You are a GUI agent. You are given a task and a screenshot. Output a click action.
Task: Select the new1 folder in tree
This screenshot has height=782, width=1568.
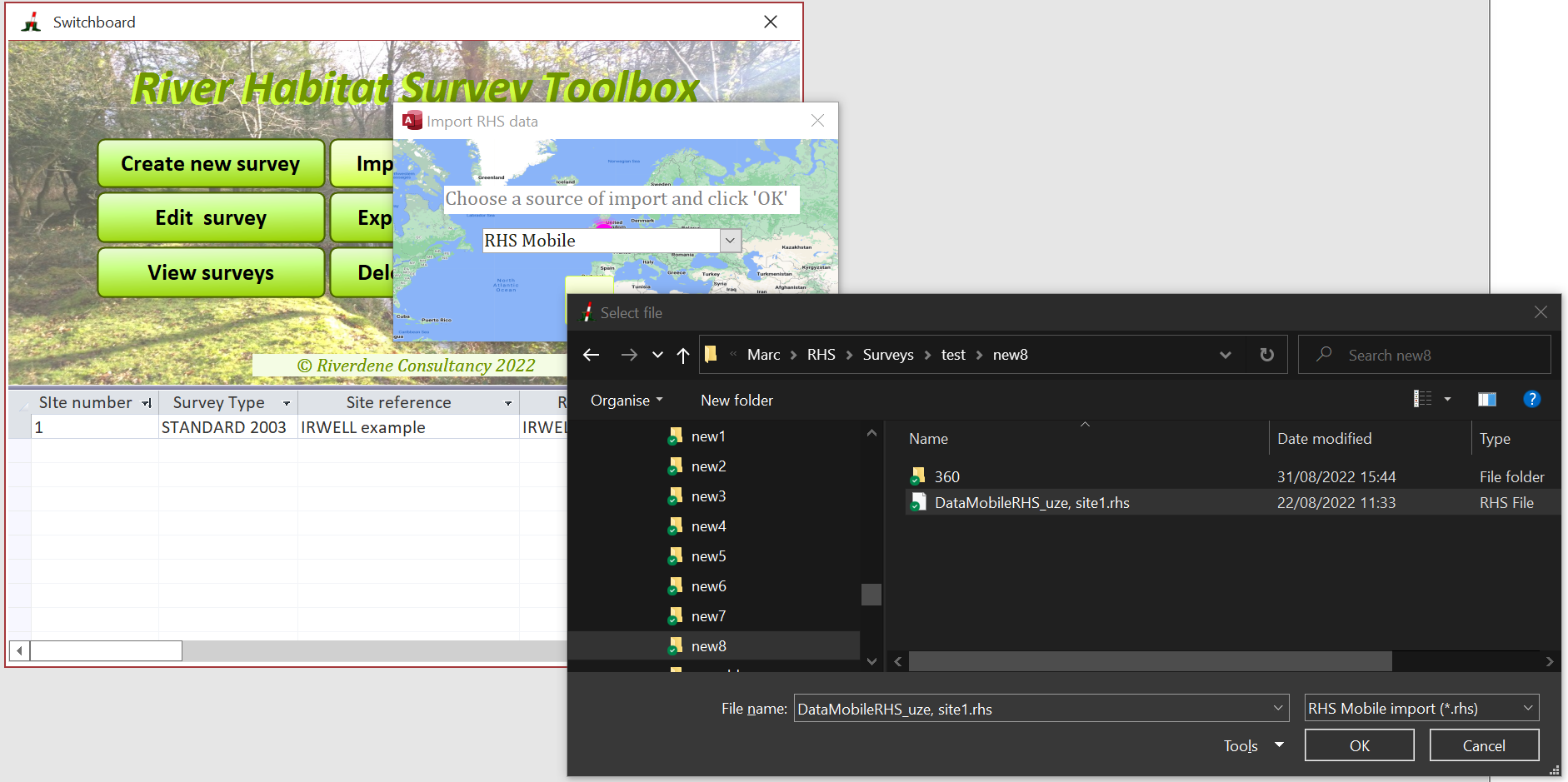[x=708, y=436]
